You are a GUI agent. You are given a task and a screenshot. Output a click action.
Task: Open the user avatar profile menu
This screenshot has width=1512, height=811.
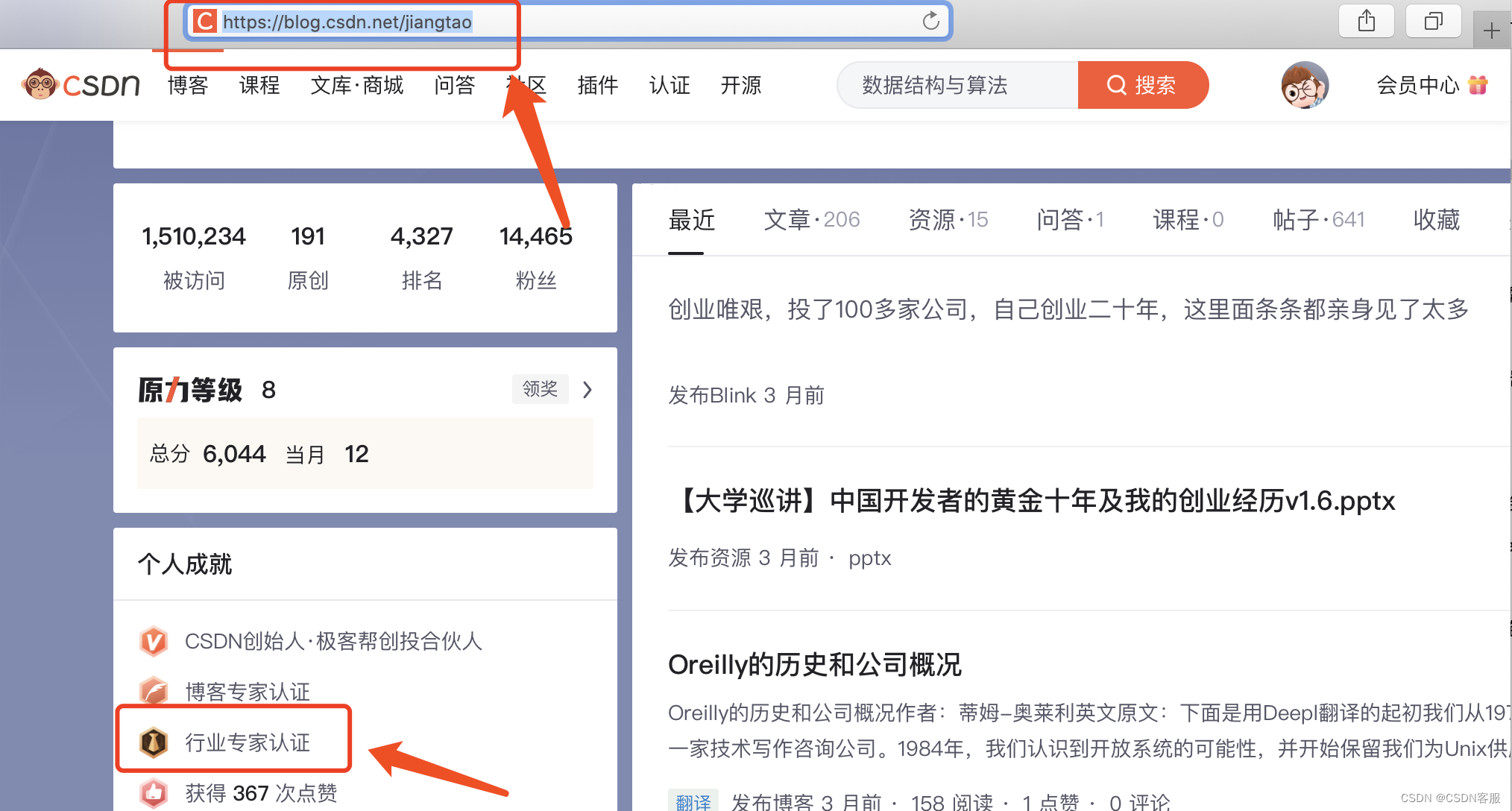point(1304,85)
